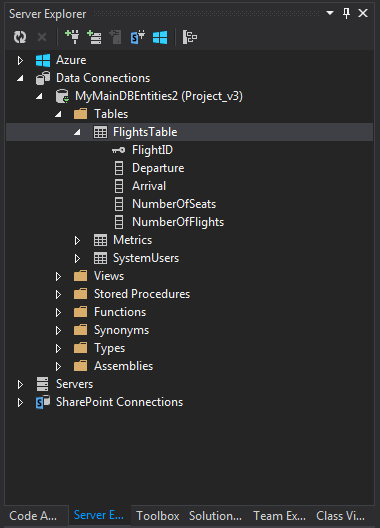The width and height of the screenshot is (380, 528).
Task: Select the SystemUsers table
Action: 146,258
